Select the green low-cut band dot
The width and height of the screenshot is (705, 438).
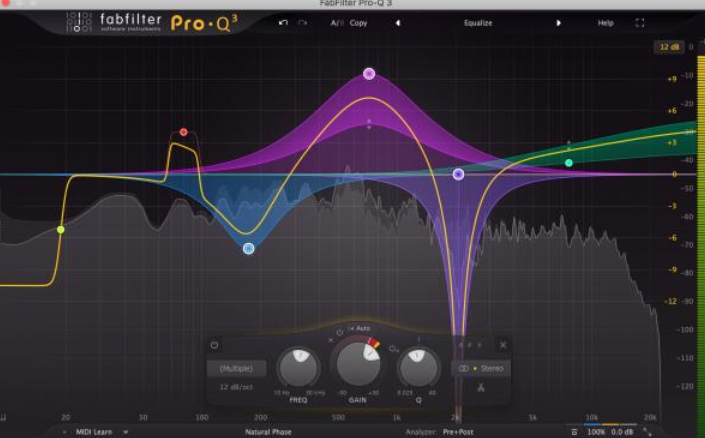point(61,230)
